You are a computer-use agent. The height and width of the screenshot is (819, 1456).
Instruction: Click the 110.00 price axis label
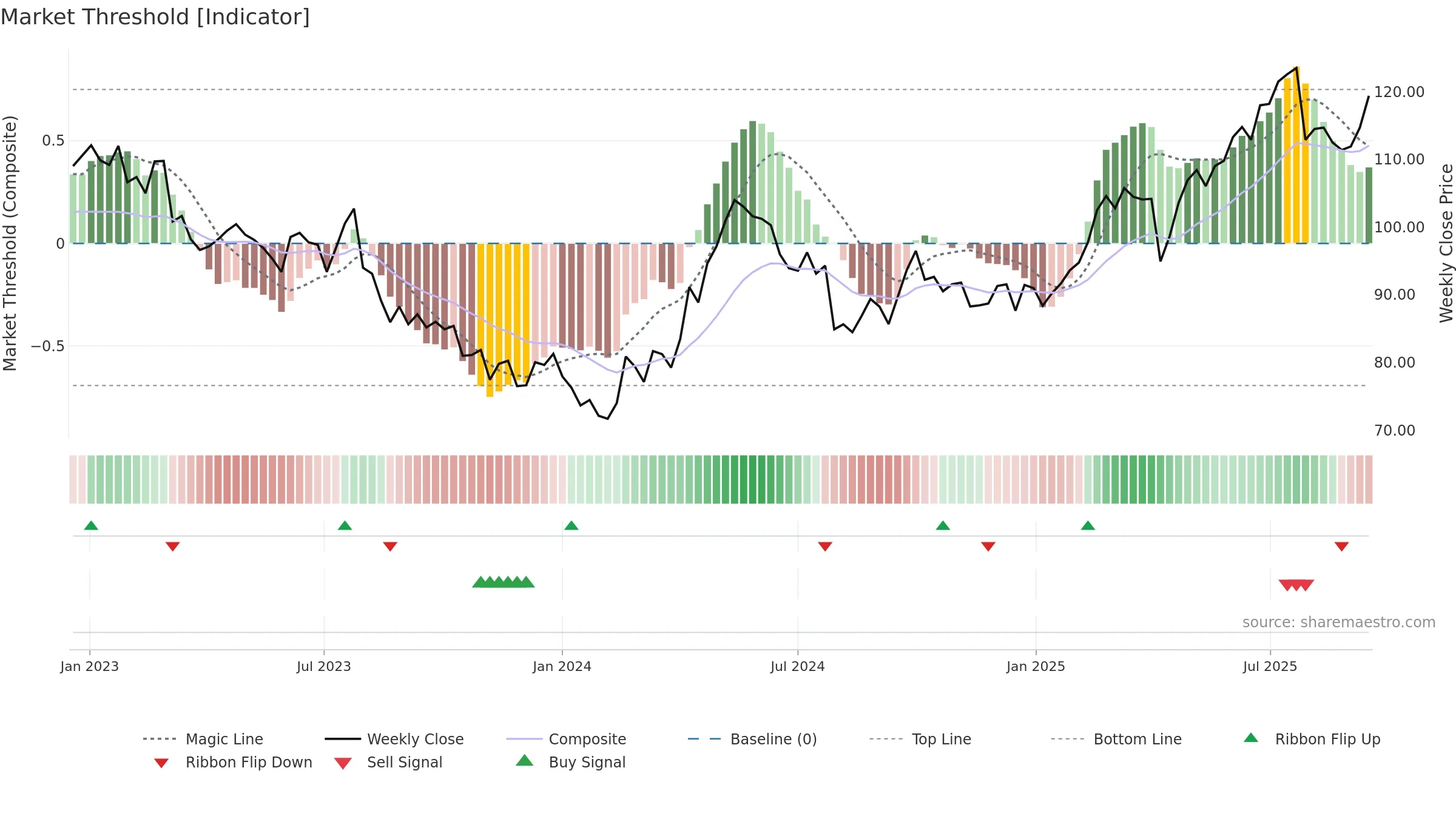pyautogui.click(x=1399, y=160)
